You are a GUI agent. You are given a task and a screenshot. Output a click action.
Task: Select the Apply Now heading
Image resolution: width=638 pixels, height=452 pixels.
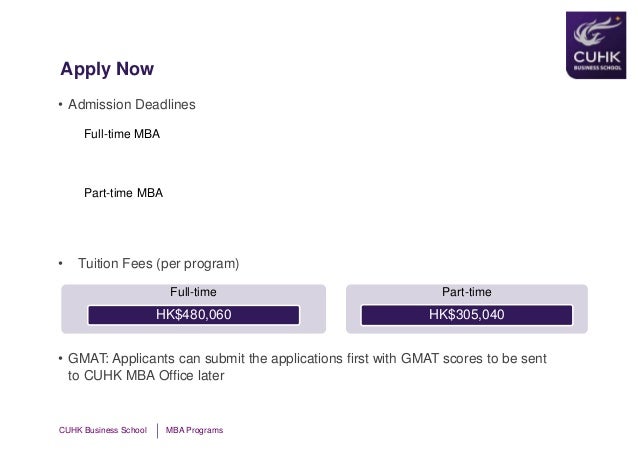(x=107, y=69)
